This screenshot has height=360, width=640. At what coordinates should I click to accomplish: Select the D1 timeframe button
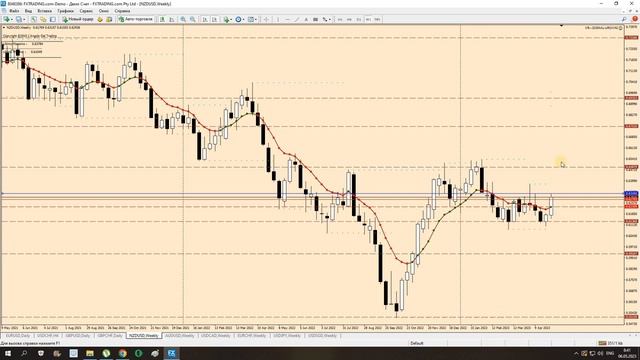pos(358,19)
